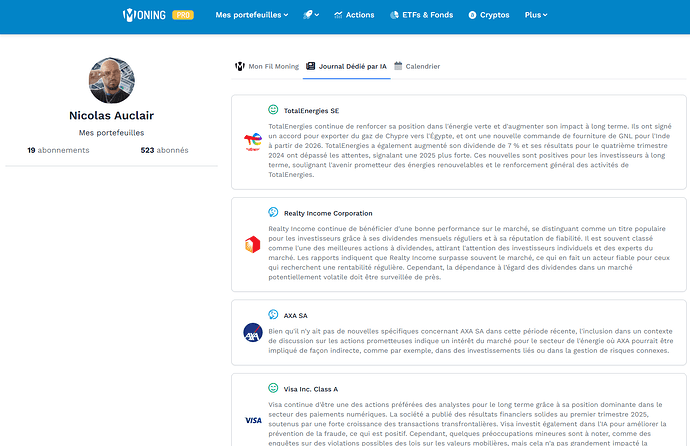The height and width of the screenshot is (446, 690).
Task: Click the Nicolas Auclair name heading
Action: pos(111,115)
